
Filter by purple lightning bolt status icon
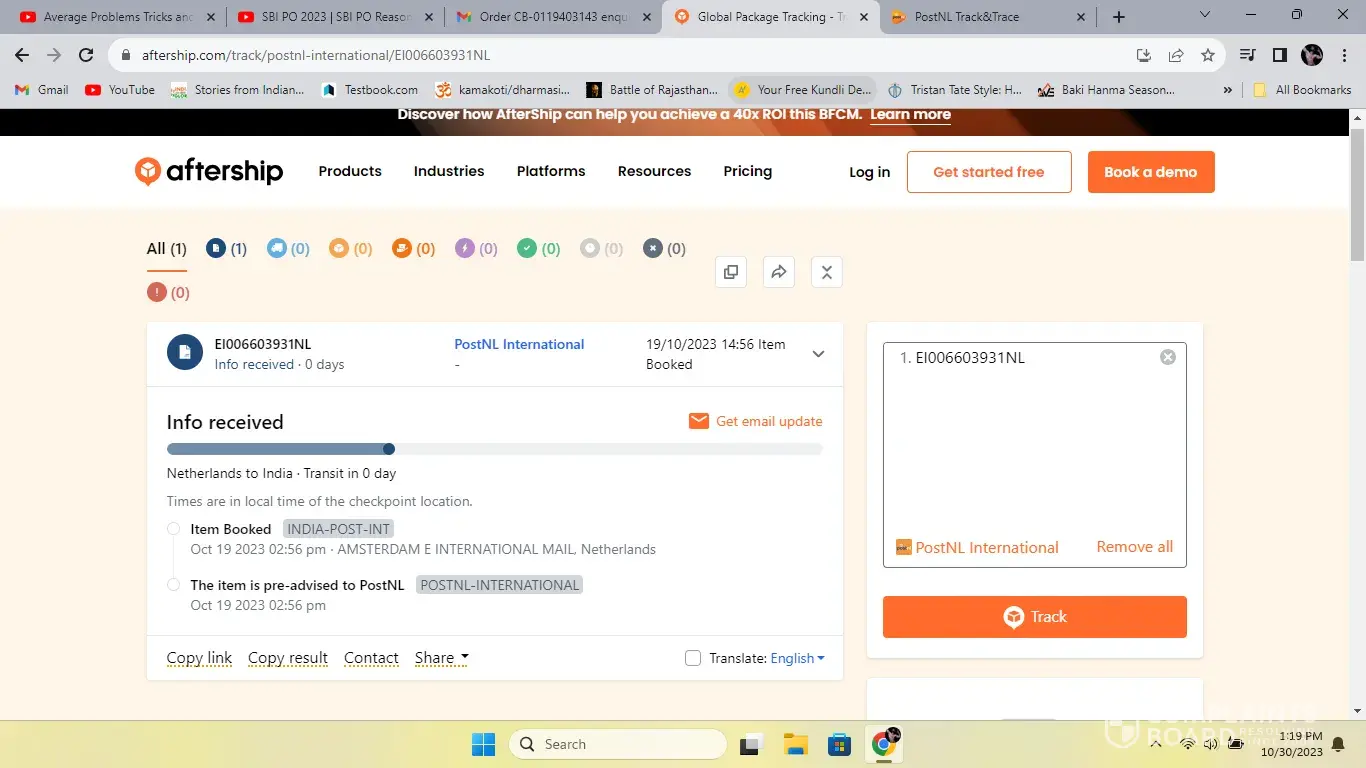point(465,249)
